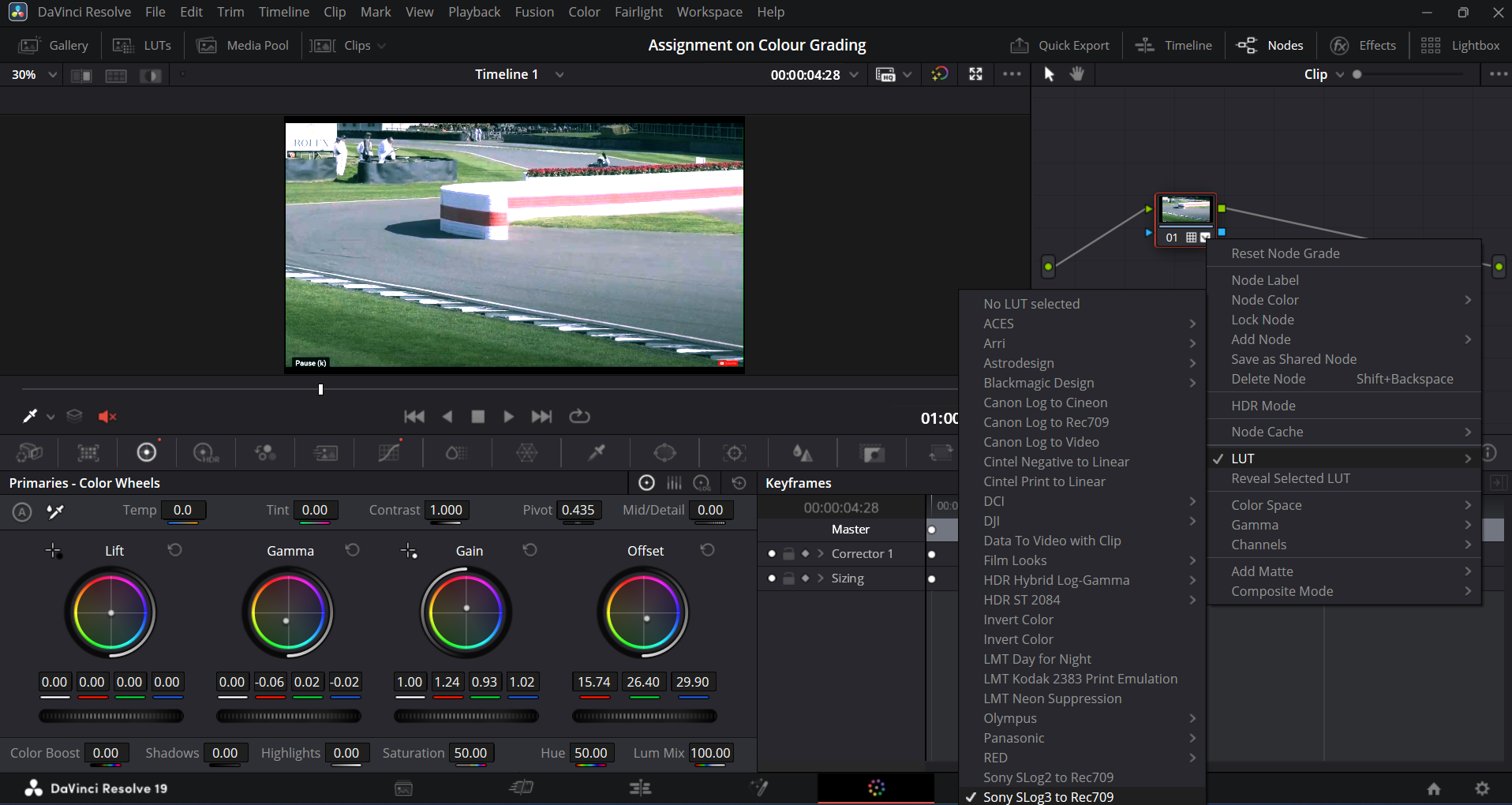Screen dimensions: 1512x805
Task: Switch to Primaries Log wheels mode
Action: (702, 483)
